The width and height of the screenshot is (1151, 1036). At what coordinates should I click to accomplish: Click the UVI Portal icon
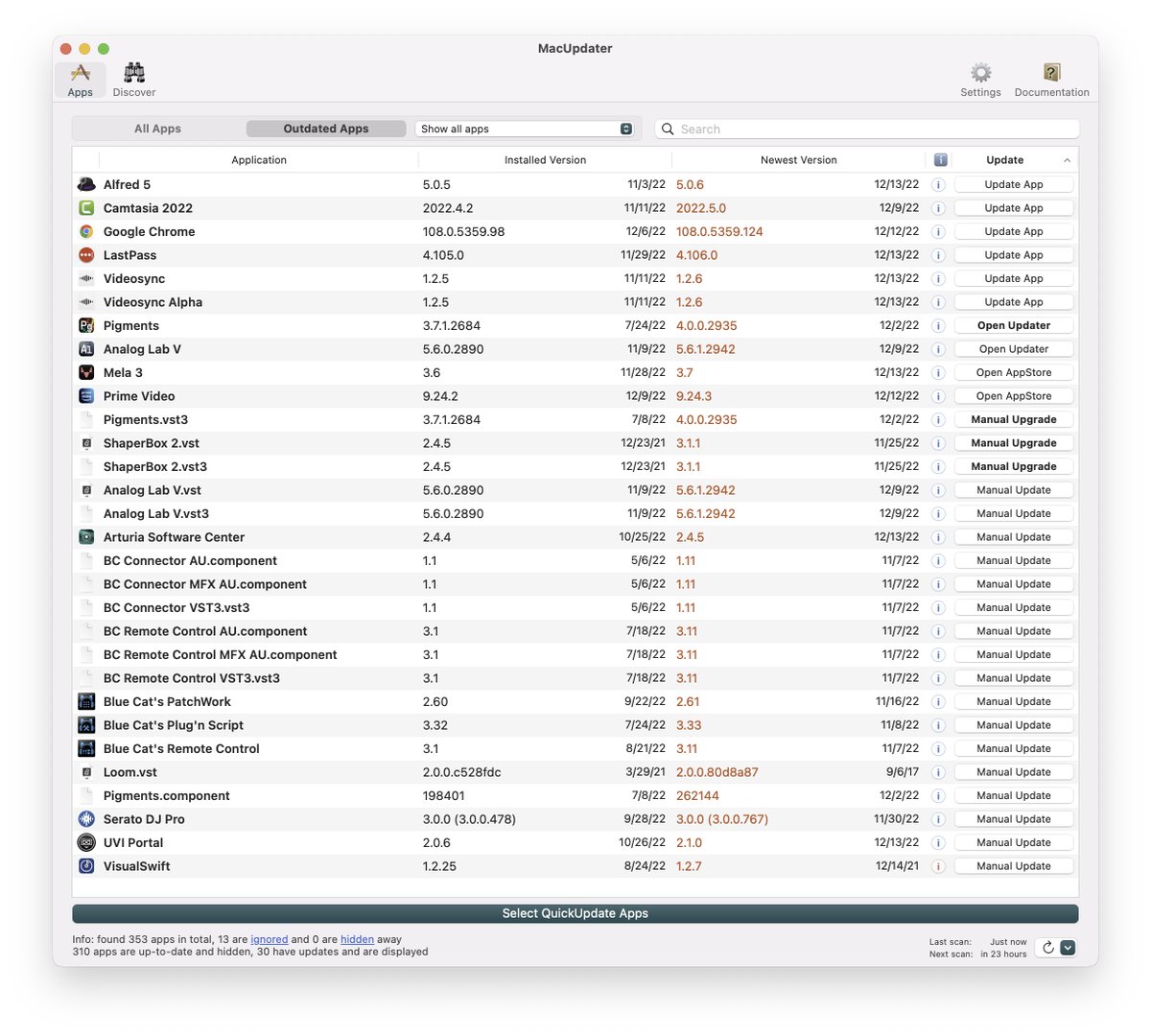click(86, 842)
